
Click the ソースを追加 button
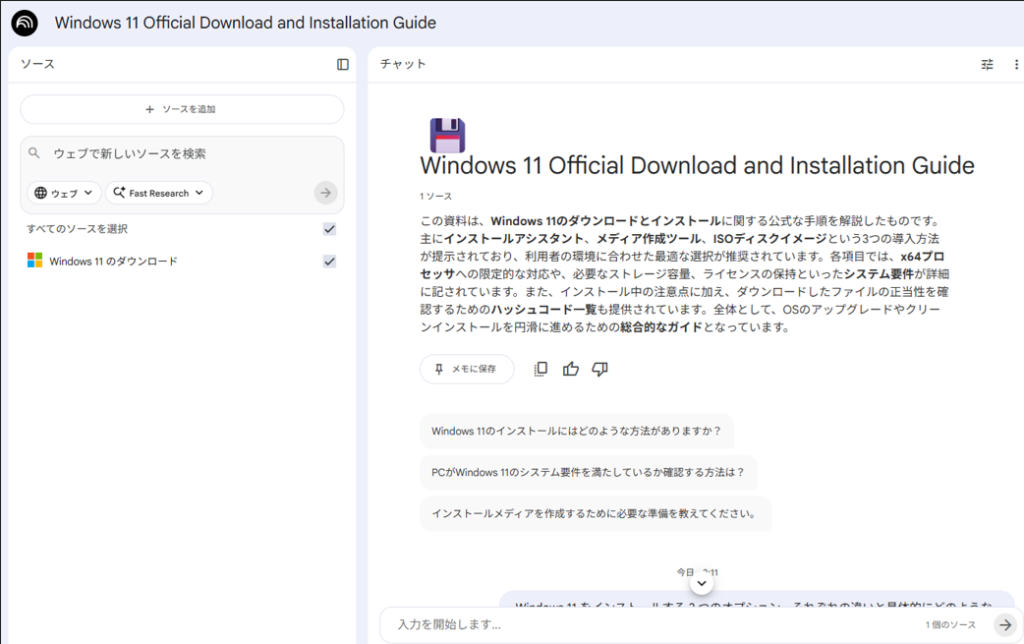[182, 109]
